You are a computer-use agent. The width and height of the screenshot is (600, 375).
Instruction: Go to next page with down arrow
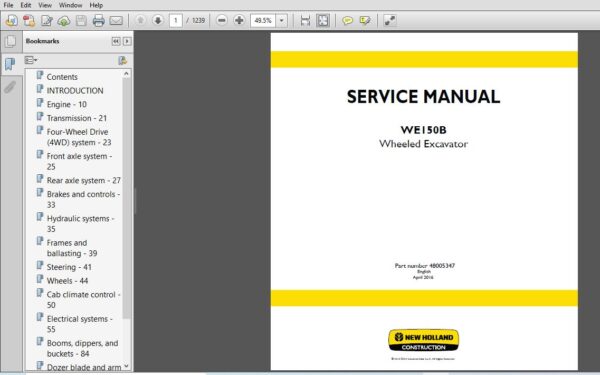pyautogui.click(x=158, y=20)
